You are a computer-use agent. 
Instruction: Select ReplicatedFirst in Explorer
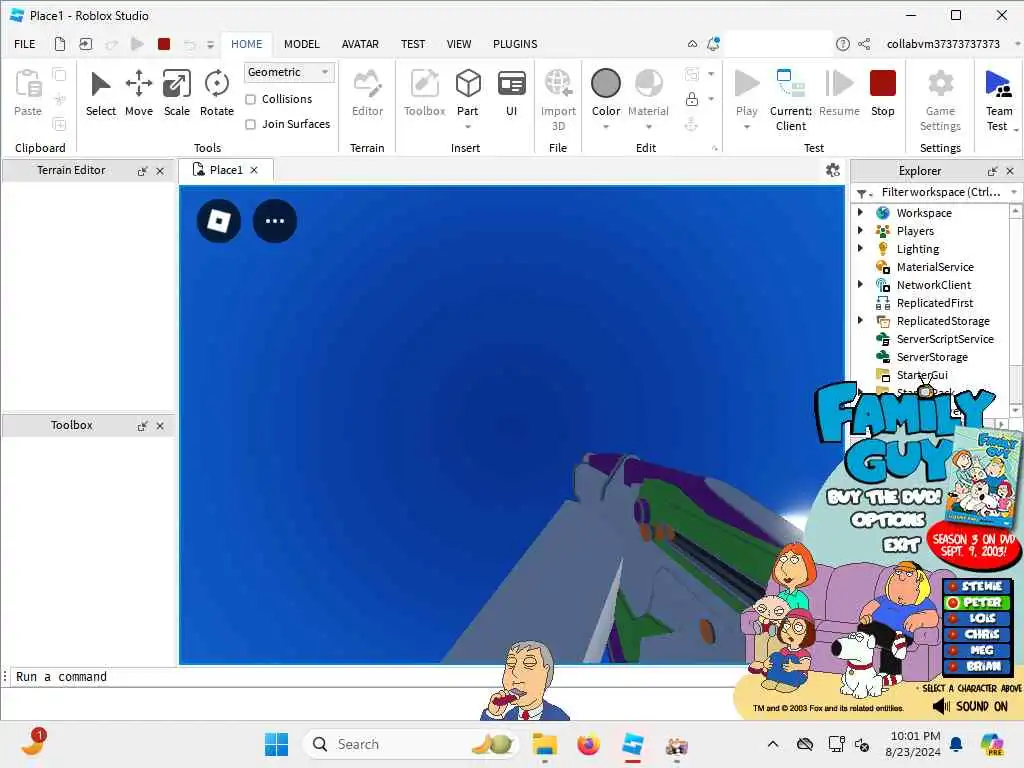[934, 302]
